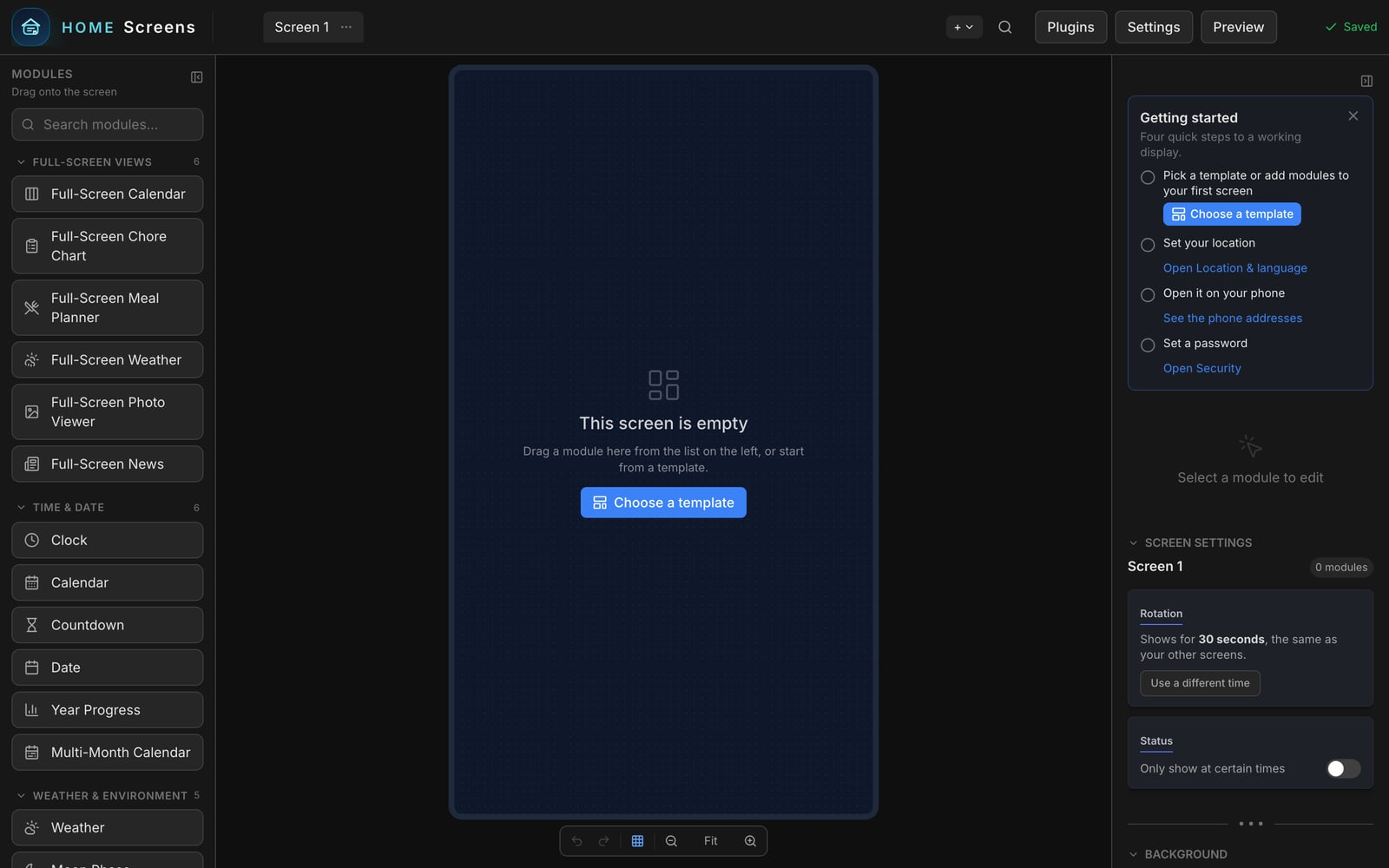Screen dimensions: 1389x868
Task: Click the 0 modules badge
Action: coord(1340,568)
